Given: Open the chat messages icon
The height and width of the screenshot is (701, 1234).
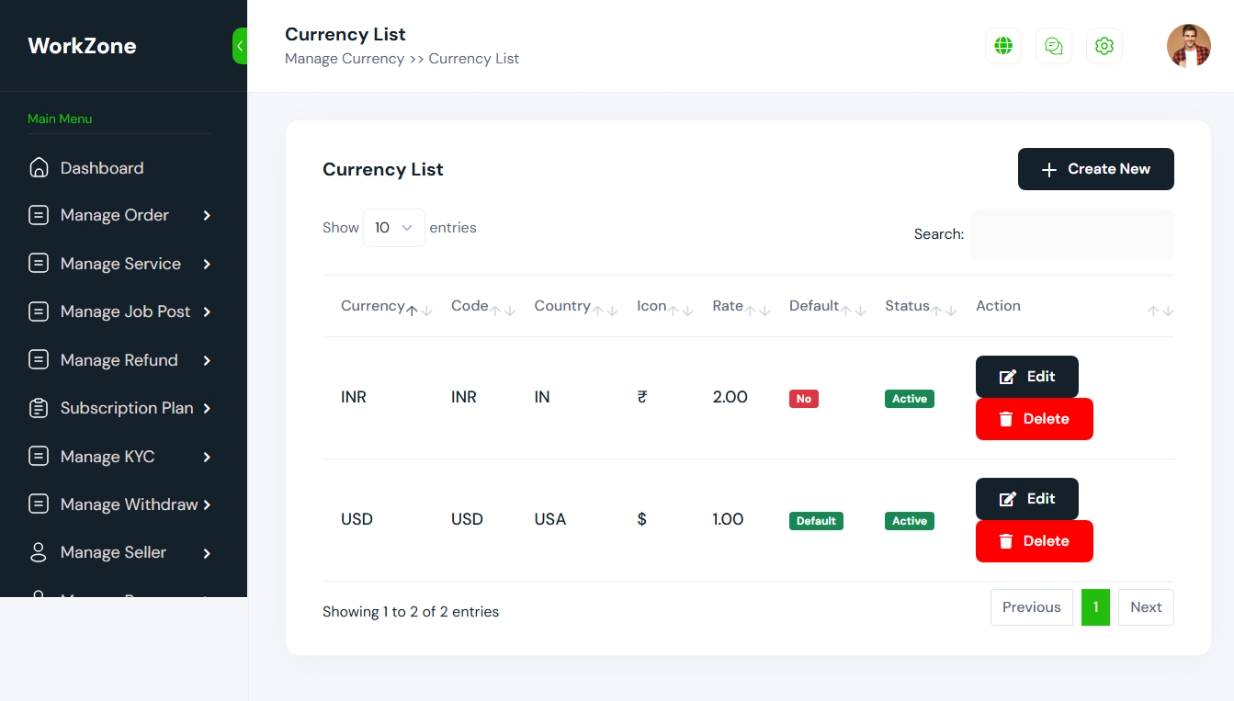Looking at the screenshot, I should 1053,46.
